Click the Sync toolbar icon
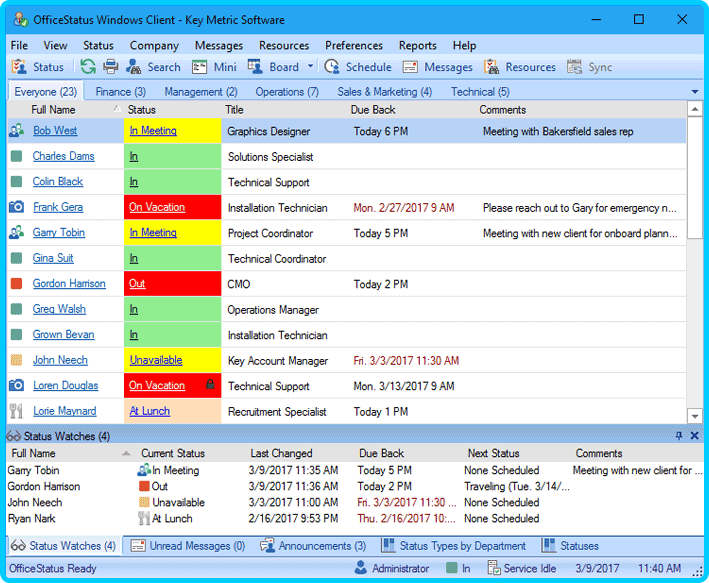Viewport: 709px width, 583px height. (575, 67)
